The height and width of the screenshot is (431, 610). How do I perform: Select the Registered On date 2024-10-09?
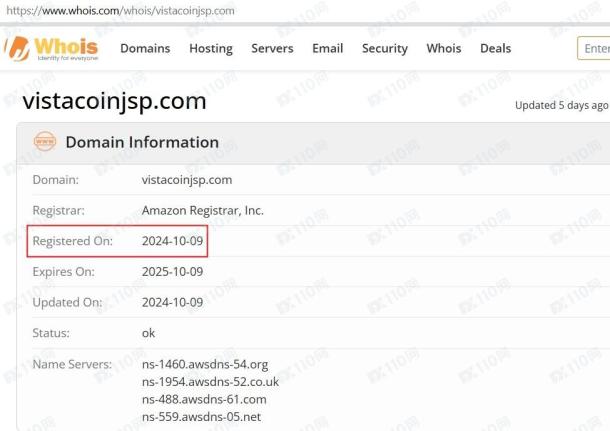tap(172, 241)
